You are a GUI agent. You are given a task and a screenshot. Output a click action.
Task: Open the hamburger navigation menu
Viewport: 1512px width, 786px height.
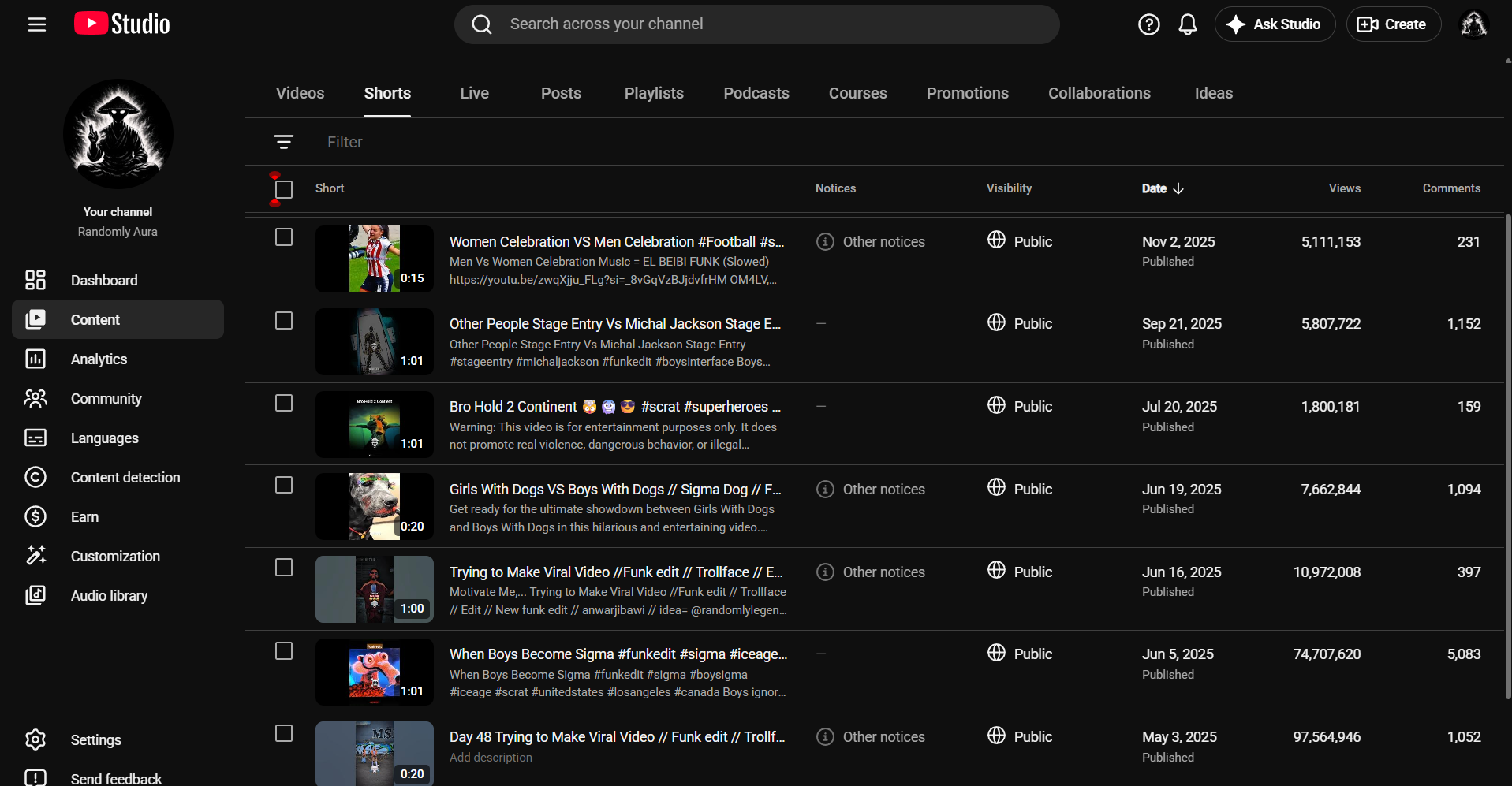click(37, 24)
